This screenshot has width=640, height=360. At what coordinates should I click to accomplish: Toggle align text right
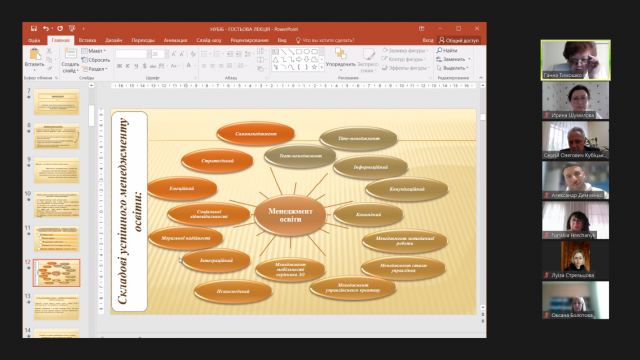(221, 66)
